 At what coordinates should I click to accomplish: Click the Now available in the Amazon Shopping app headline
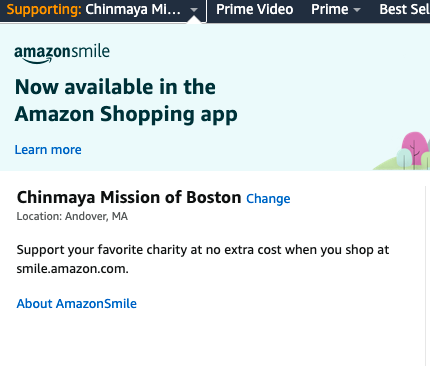coord(126,101)
